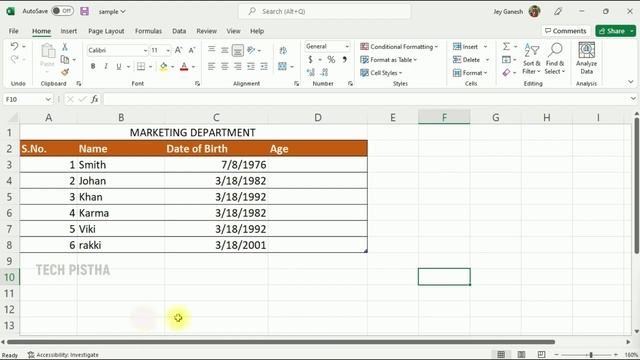Click Merge & Center icon
This screenshot has height=360, width=640.
point(282,66)
